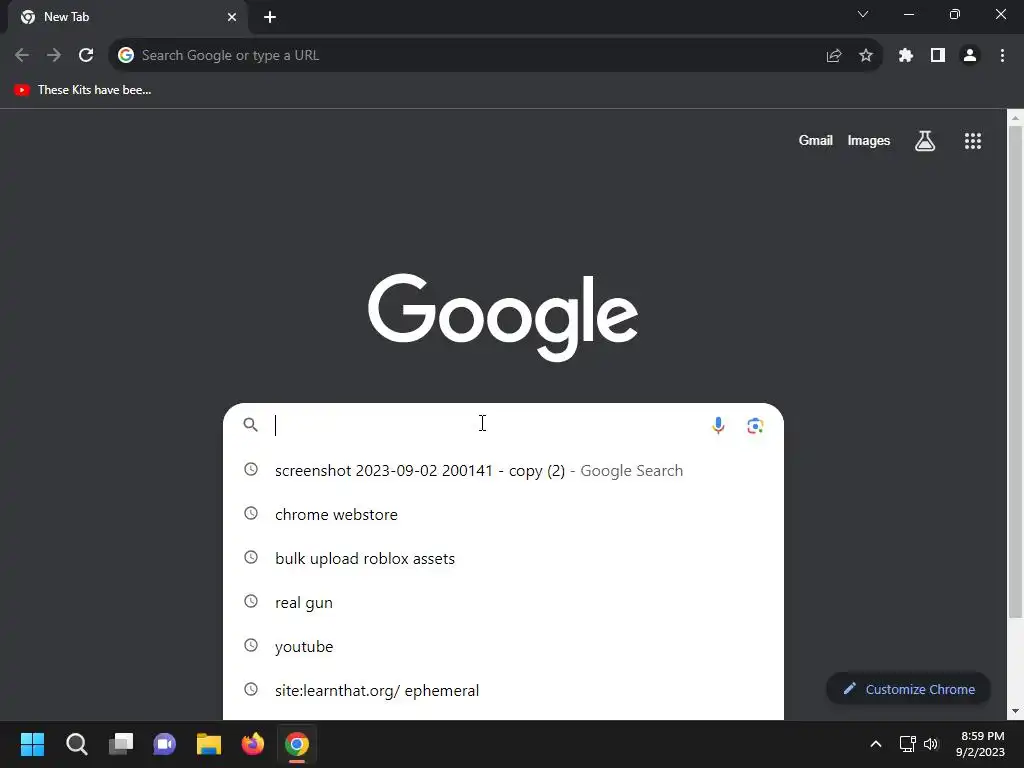Screen dimensions: 1024x768
Task: Click the browser Forward arrow
Action: [54, 56]
